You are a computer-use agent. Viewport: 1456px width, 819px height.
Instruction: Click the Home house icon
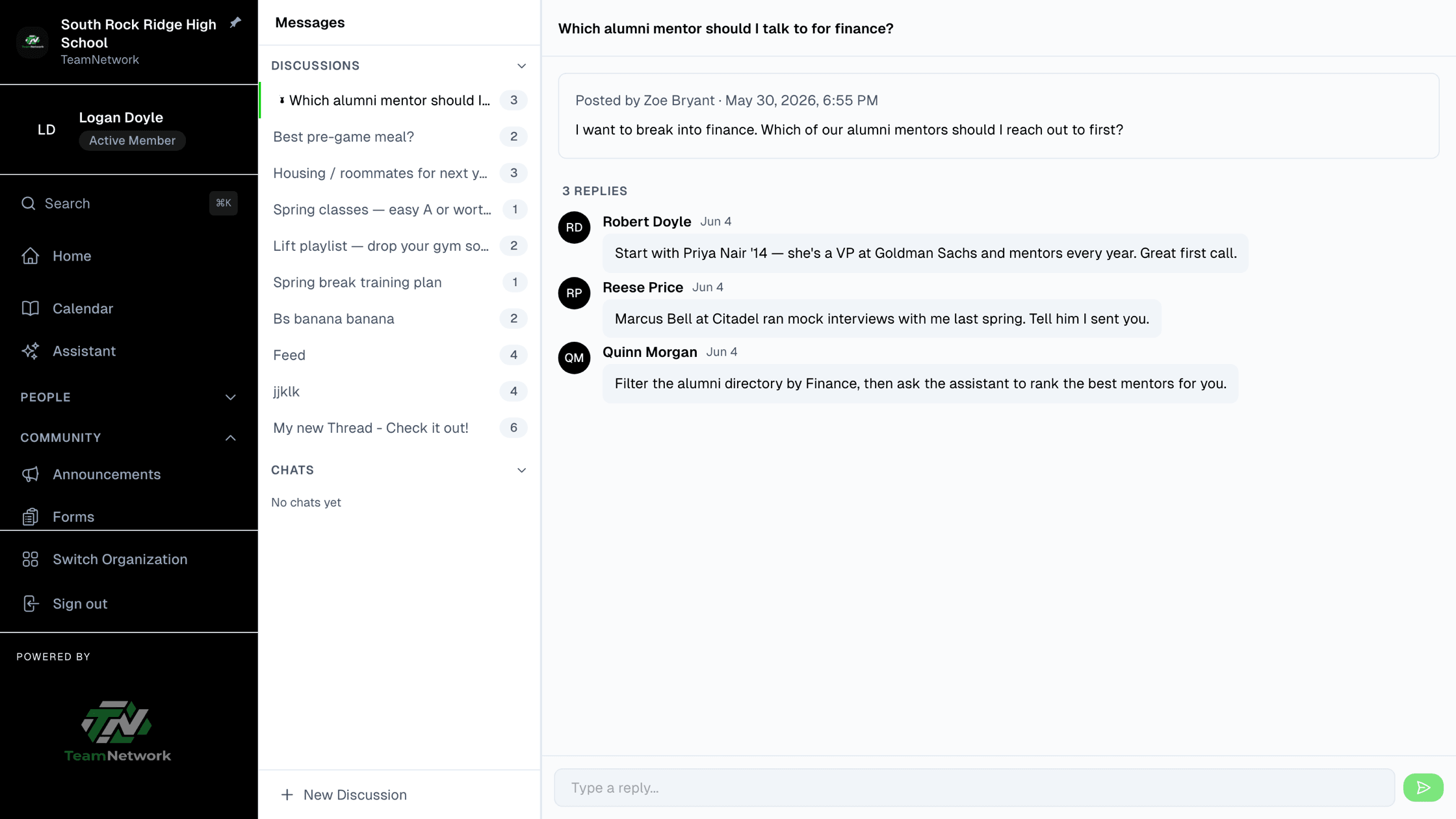(31, 256)
